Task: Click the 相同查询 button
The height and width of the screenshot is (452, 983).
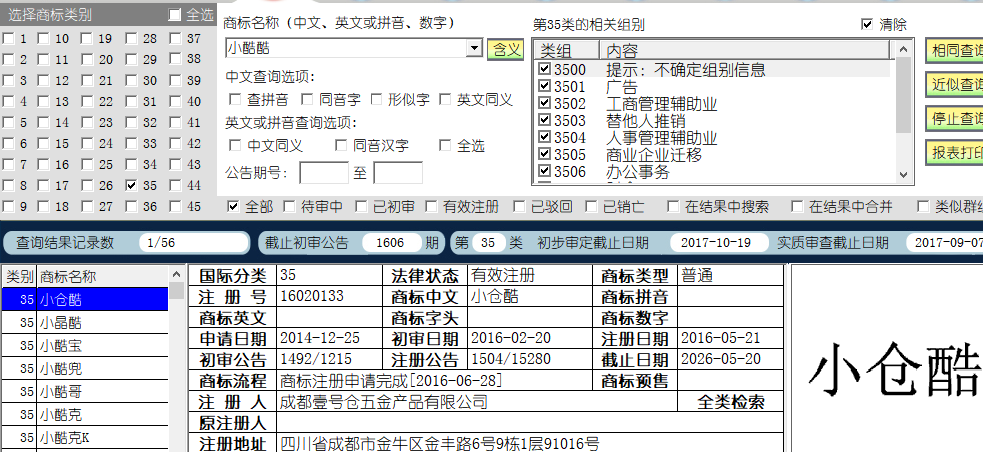Action: 954,51
